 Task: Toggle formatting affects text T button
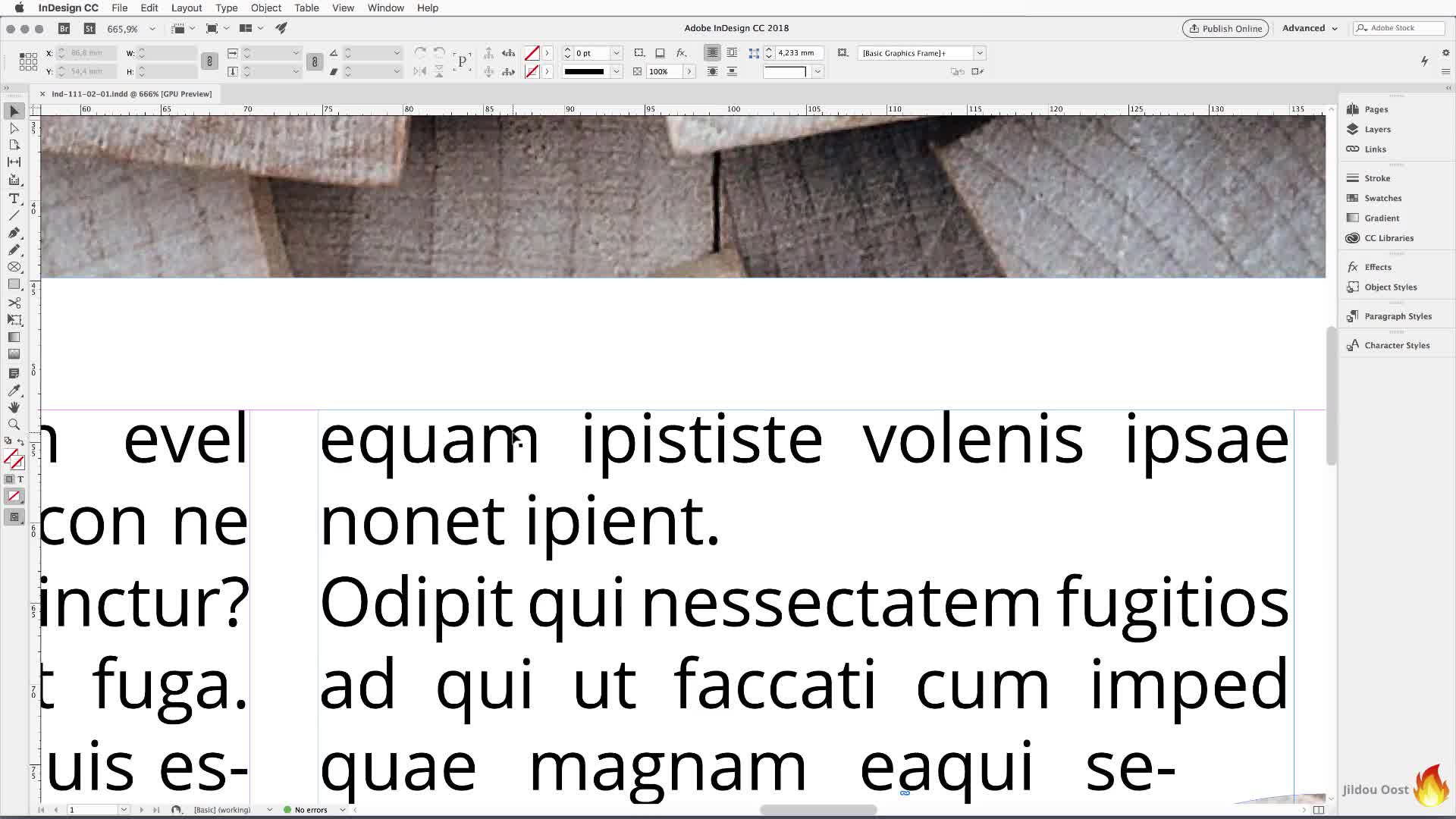pos(20,479)
